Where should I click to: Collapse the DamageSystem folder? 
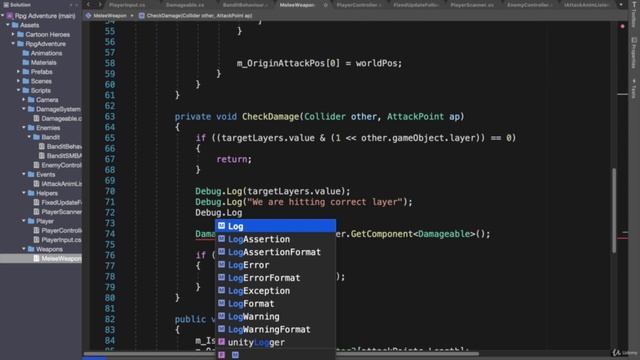coord(24,109)
